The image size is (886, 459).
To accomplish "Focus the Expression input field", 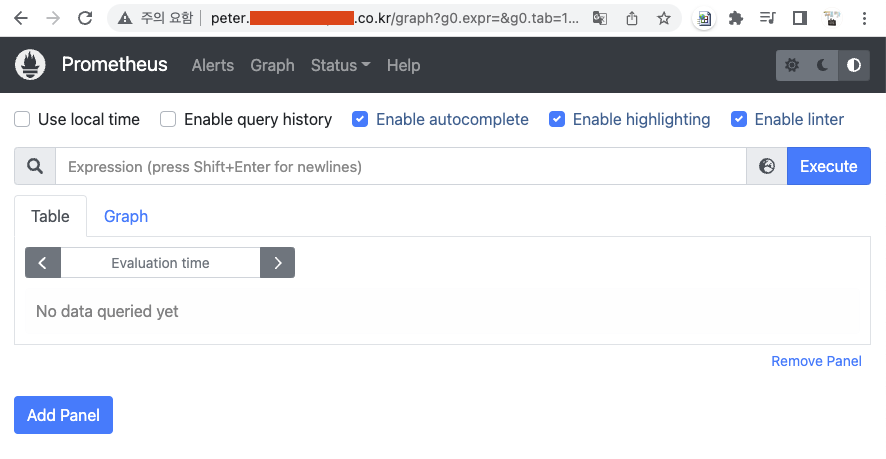I will 401,166.
